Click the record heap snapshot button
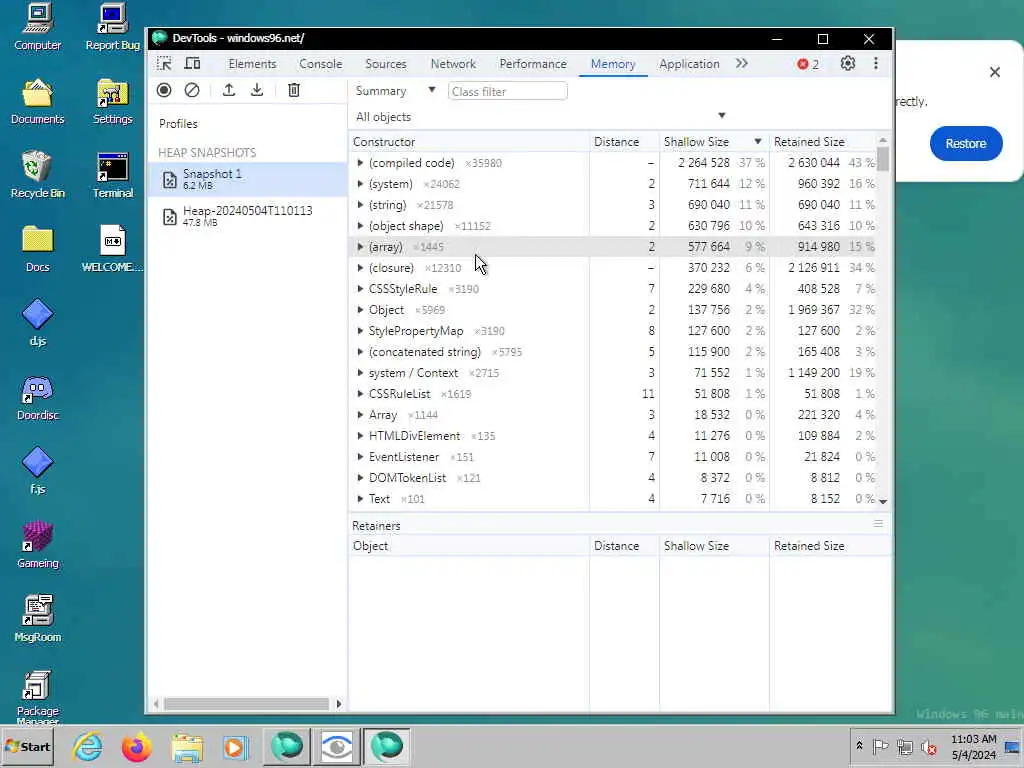 pyautogui.click(x=164, y=90)
